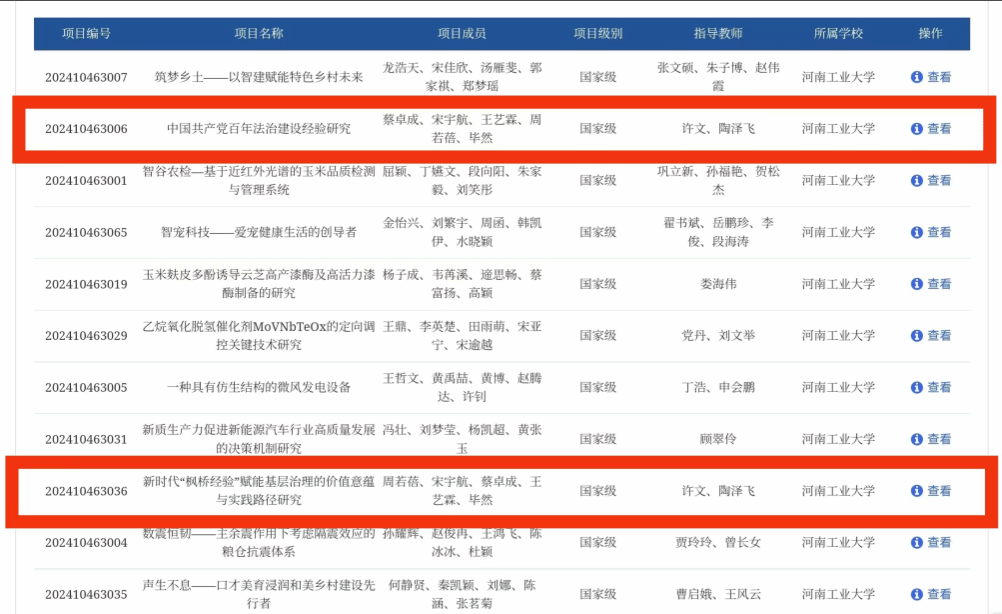Open 查看 link for 声生不息 project

click(x=938, y=595)
